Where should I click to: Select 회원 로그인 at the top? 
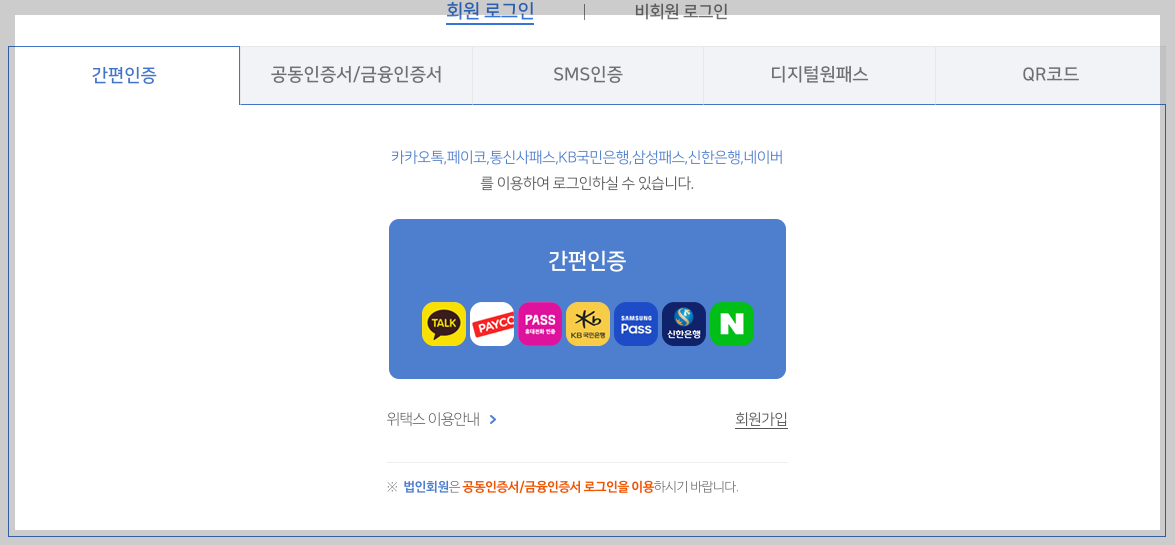pos(490,11)
